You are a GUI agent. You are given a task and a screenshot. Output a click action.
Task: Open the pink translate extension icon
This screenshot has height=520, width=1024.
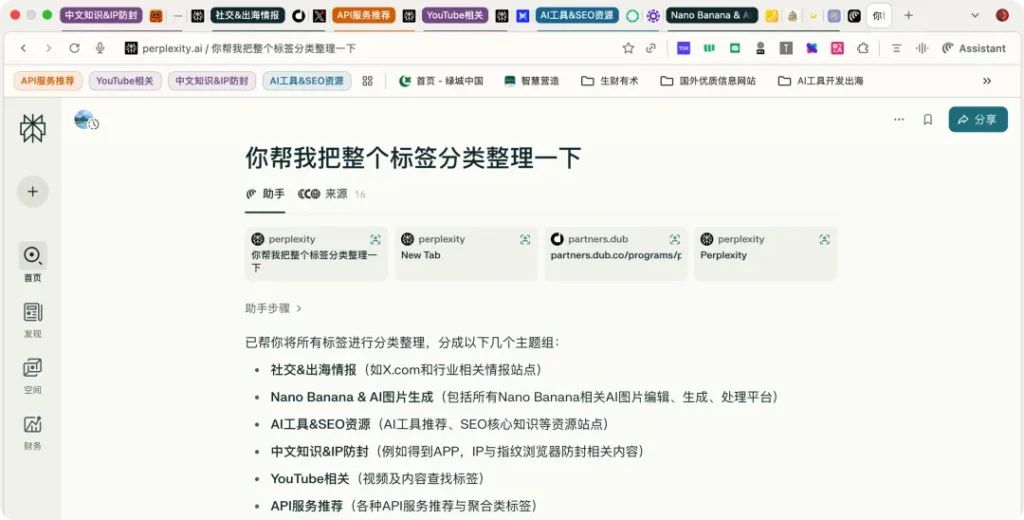click(837, 48)
